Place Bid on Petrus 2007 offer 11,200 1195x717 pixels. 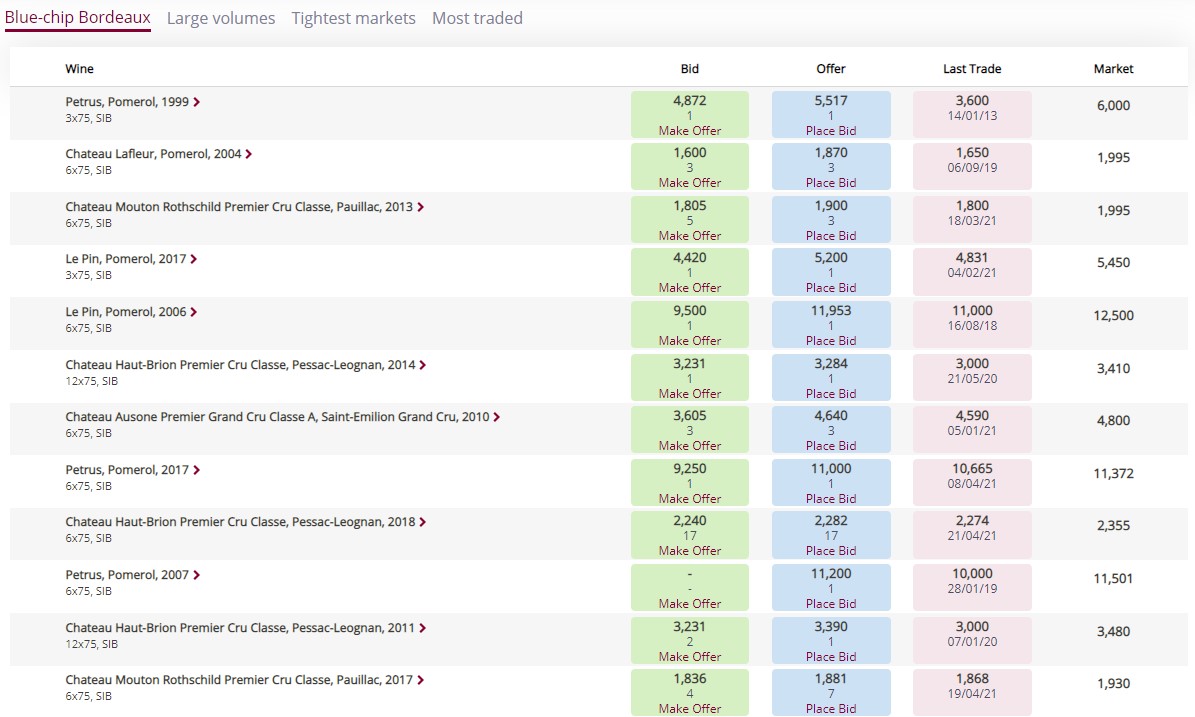(831, 604)
